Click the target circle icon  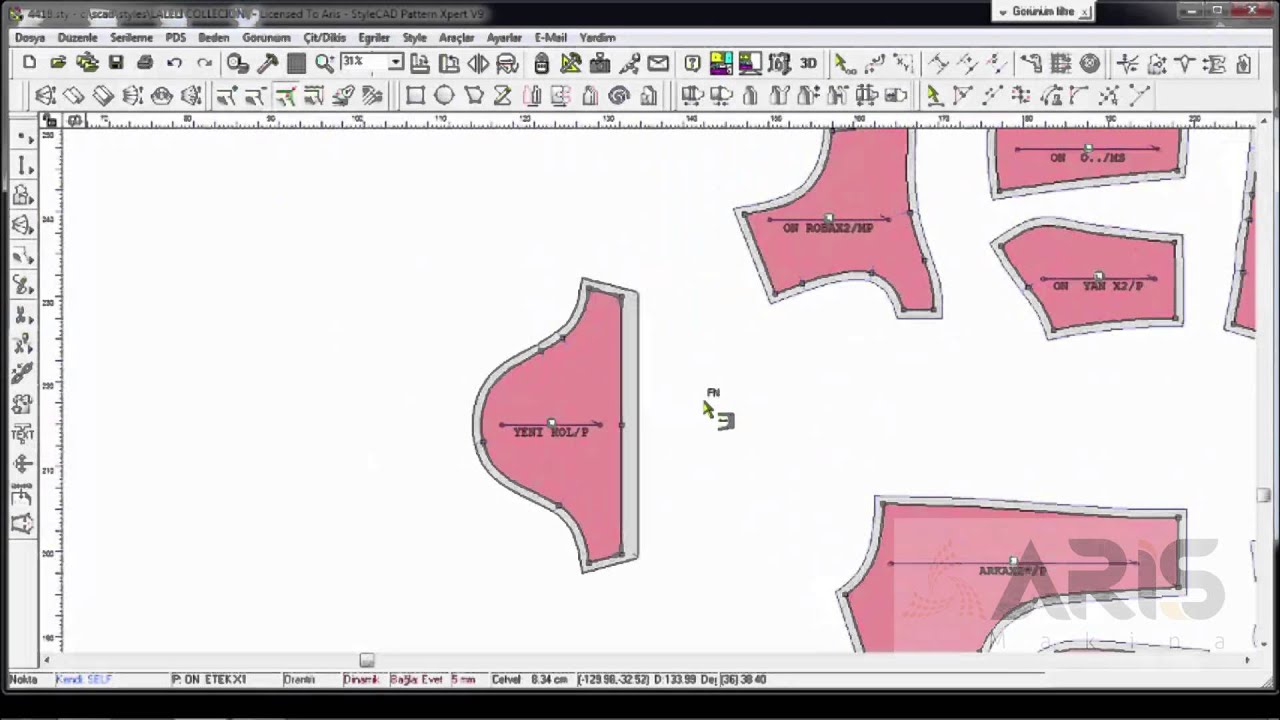pos(1090,63)
